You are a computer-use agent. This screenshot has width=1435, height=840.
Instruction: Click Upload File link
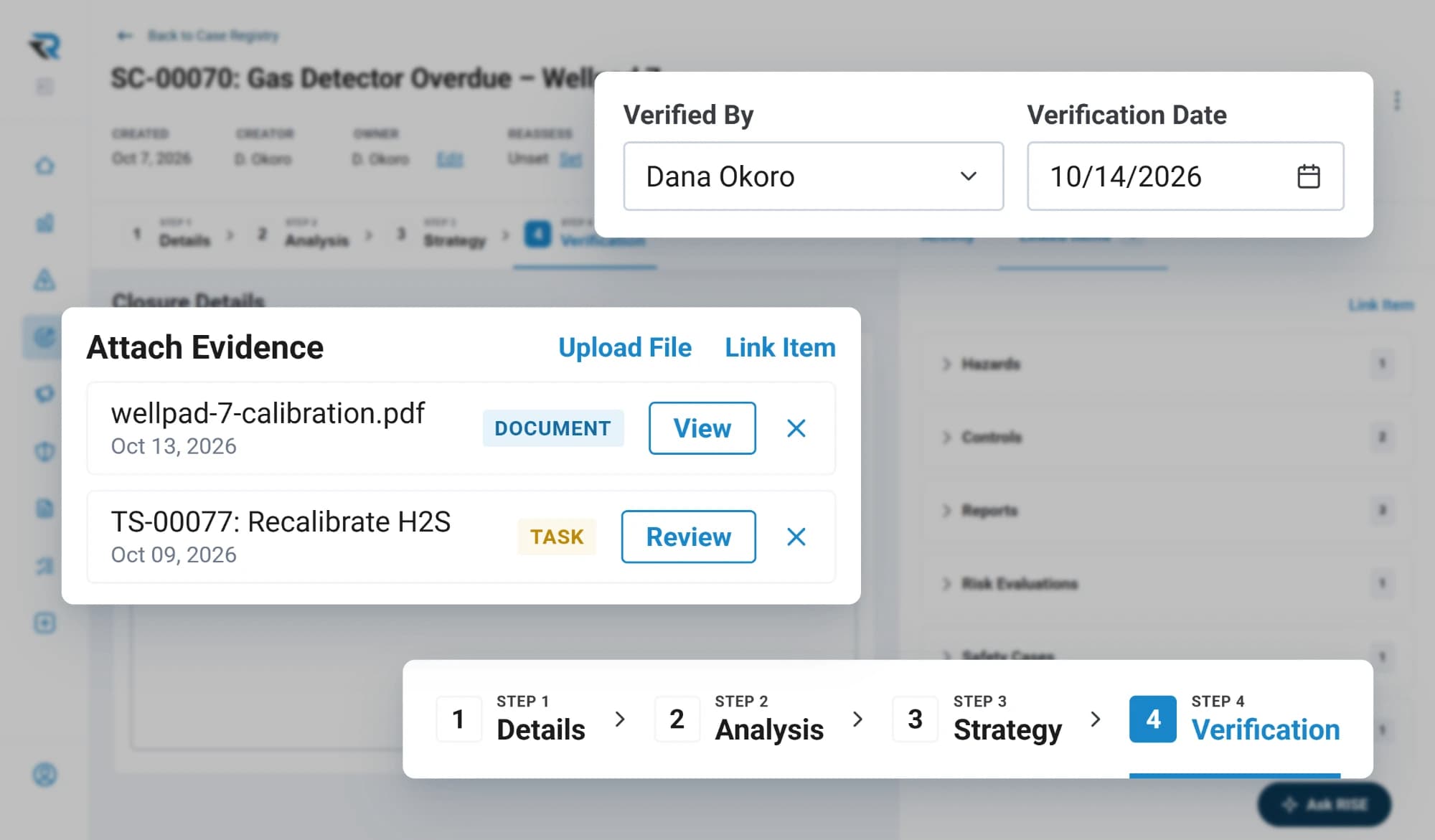point(624,347)
